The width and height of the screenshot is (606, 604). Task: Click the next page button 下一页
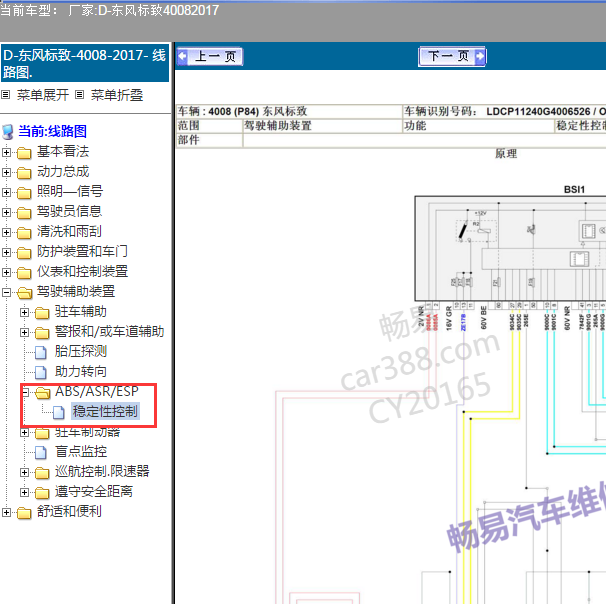click(452, 57)
